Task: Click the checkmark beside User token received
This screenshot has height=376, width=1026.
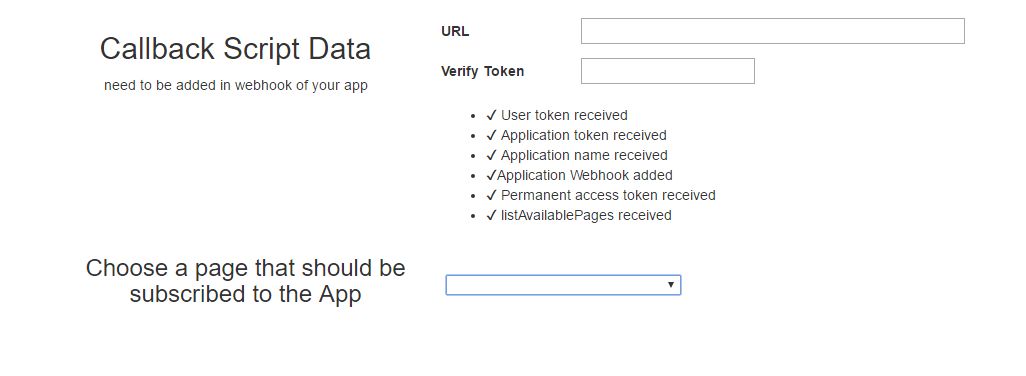Action: click(x=491, y=116)
